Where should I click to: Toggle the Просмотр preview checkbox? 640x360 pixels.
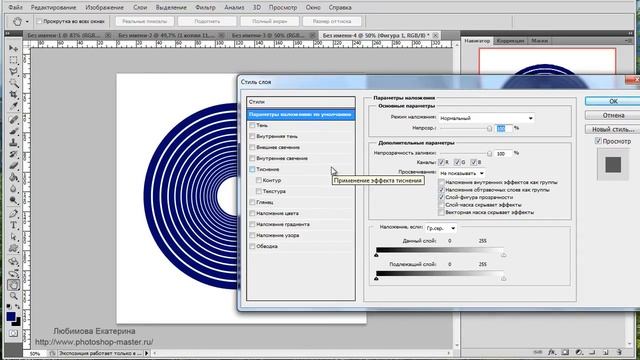click(598, 141)
